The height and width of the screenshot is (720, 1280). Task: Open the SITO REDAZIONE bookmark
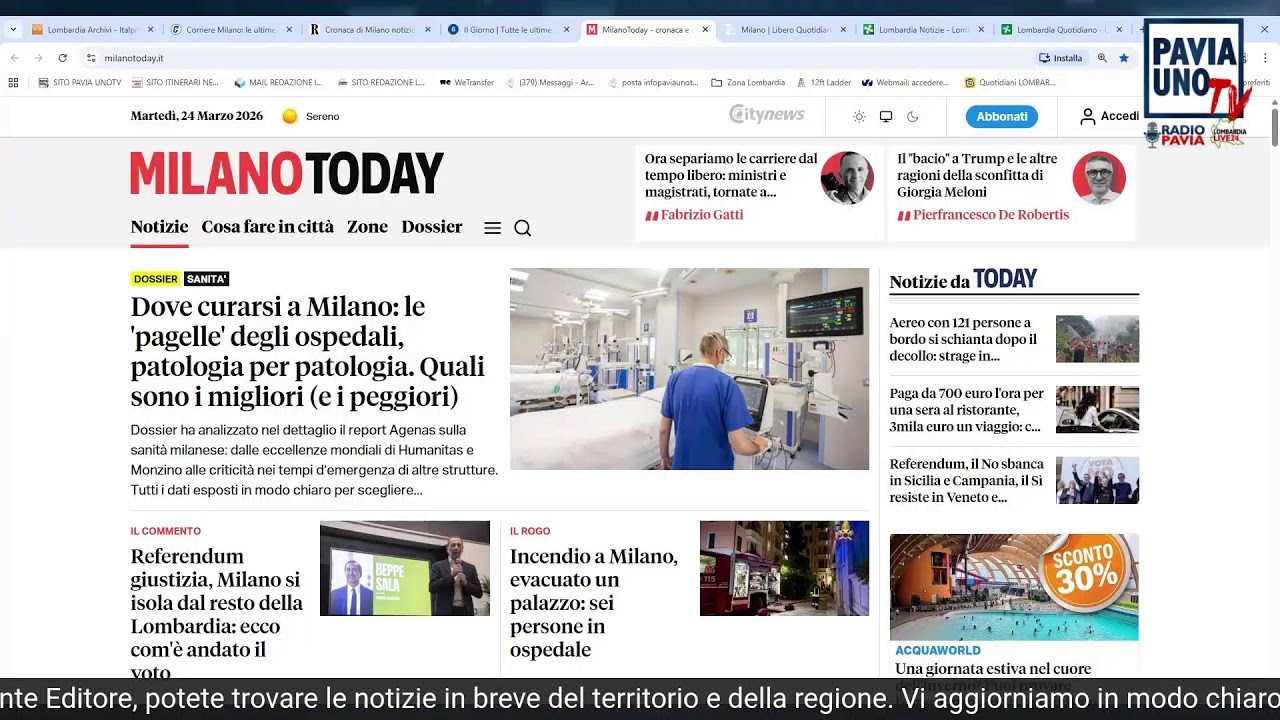[381, 82]
